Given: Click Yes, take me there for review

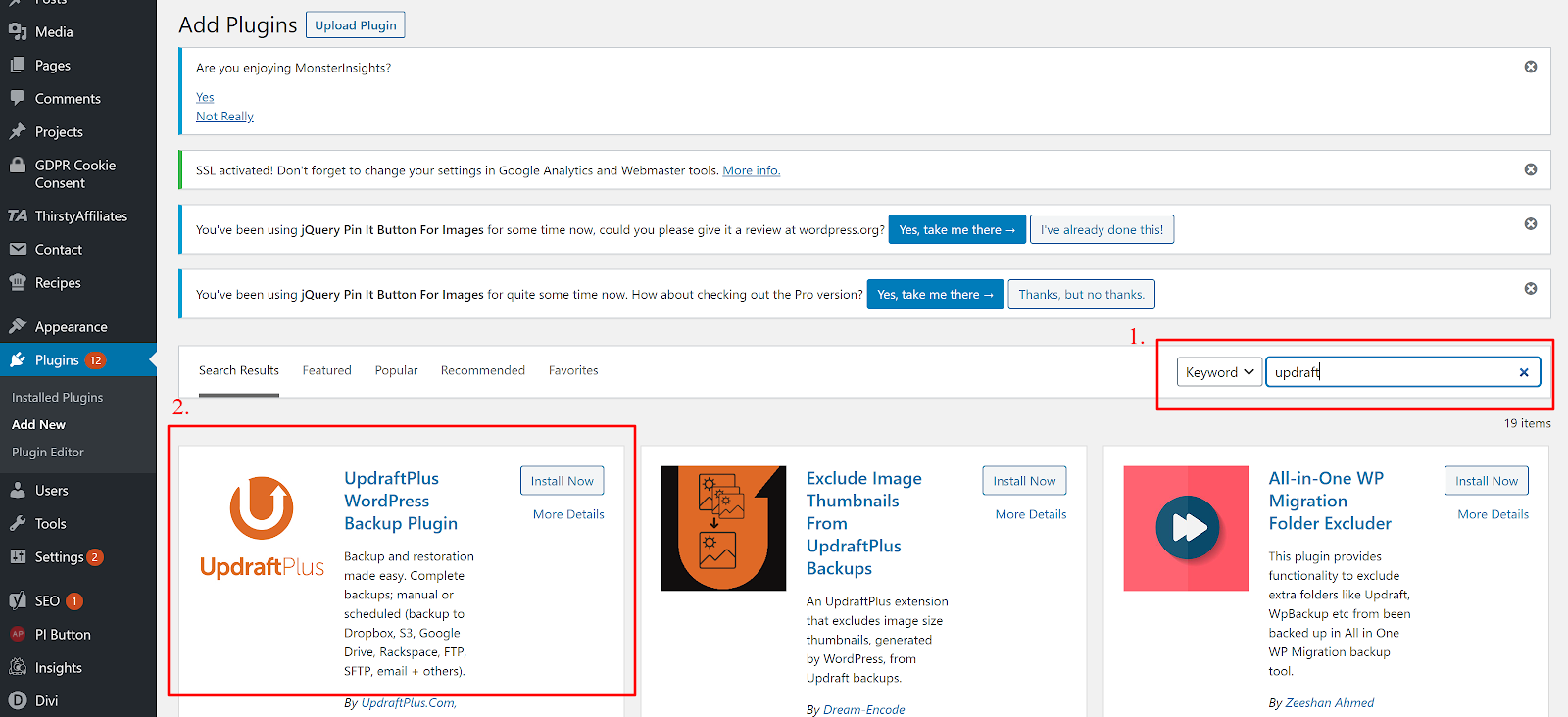Looking at the screenshot, I should (x=957, y=230).
